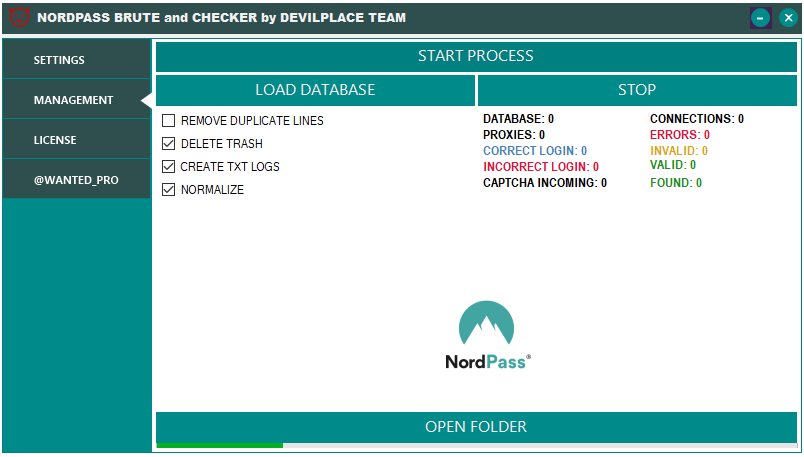Open the SETTINGS tab
804x457 pixels.
click(x=76, y=59)
